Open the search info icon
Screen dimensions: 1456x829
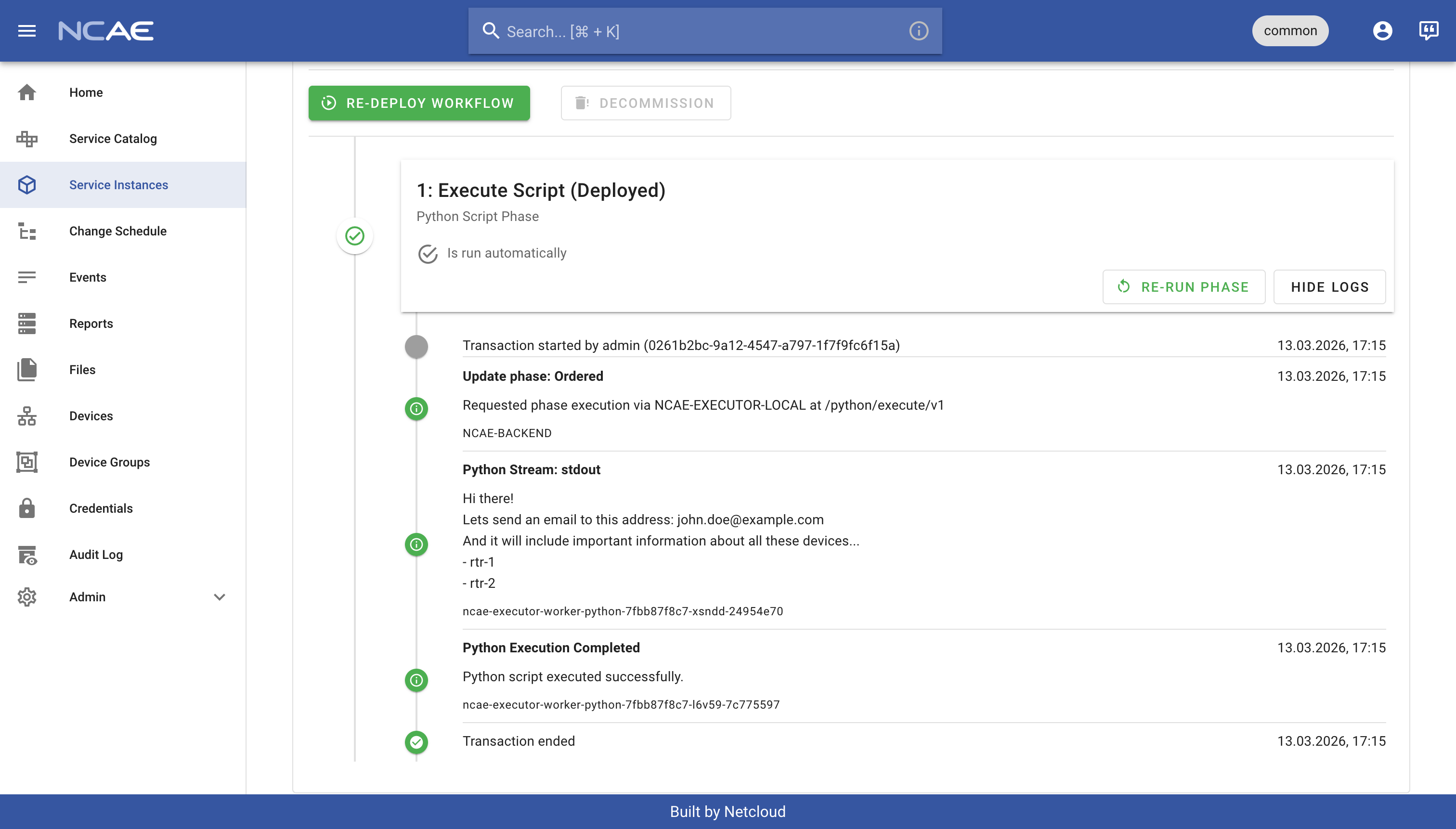point(919,31)
